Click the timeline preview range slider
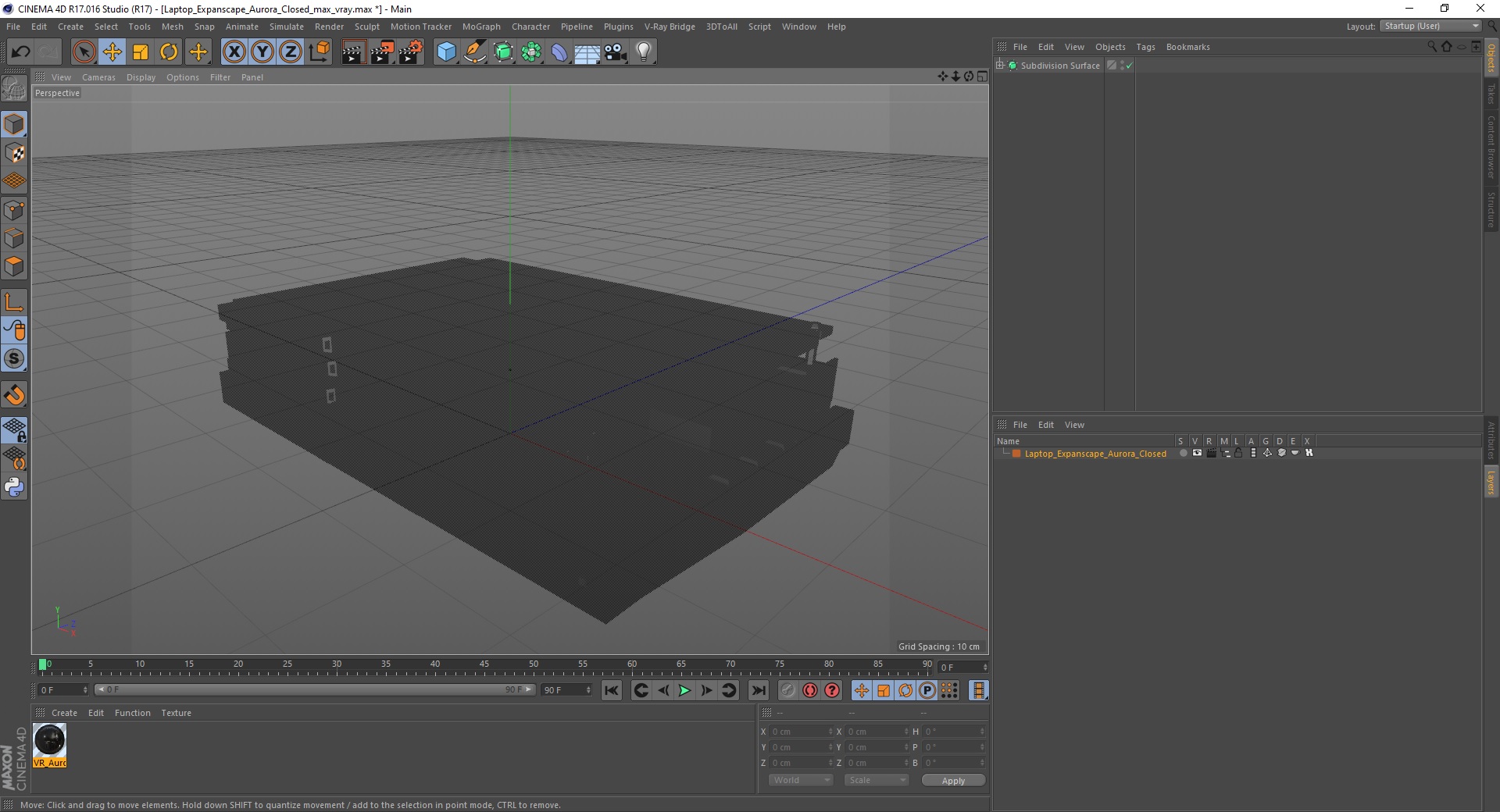This screenshot has width=1500, height=812. pyautogui.click(x=315, y=689)
